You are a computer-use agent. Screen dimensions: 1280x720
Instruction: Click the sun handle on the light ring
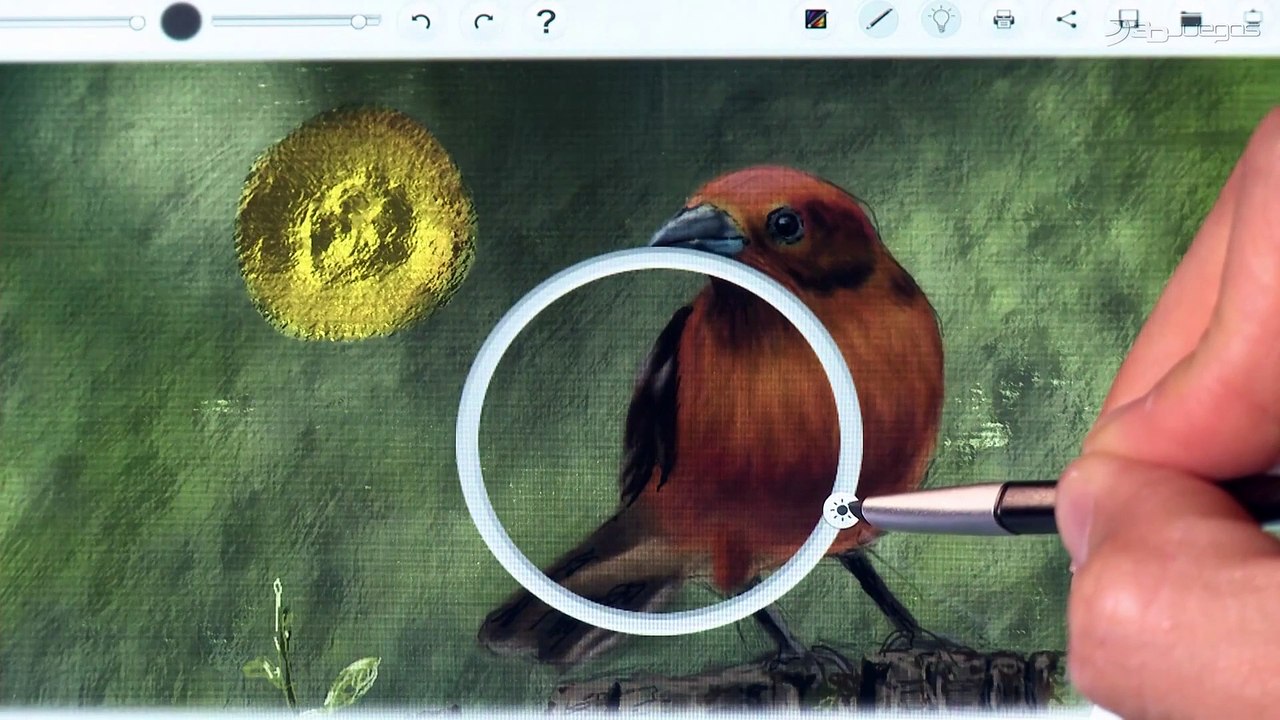tap(843, 511)
